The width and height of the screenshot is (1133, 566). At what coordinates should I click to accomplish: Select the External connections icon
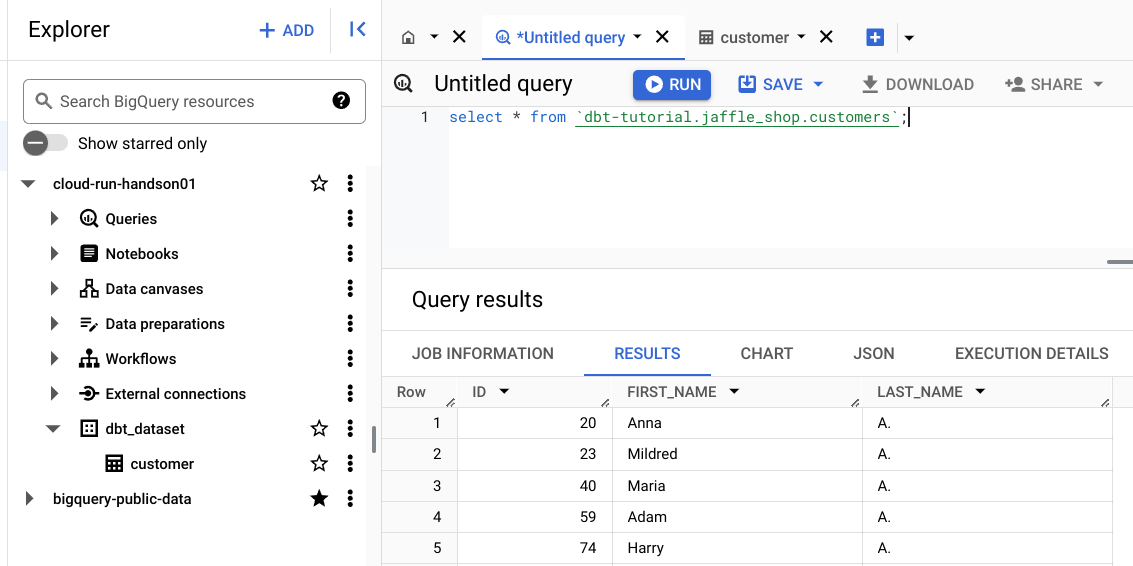point(89,393)
